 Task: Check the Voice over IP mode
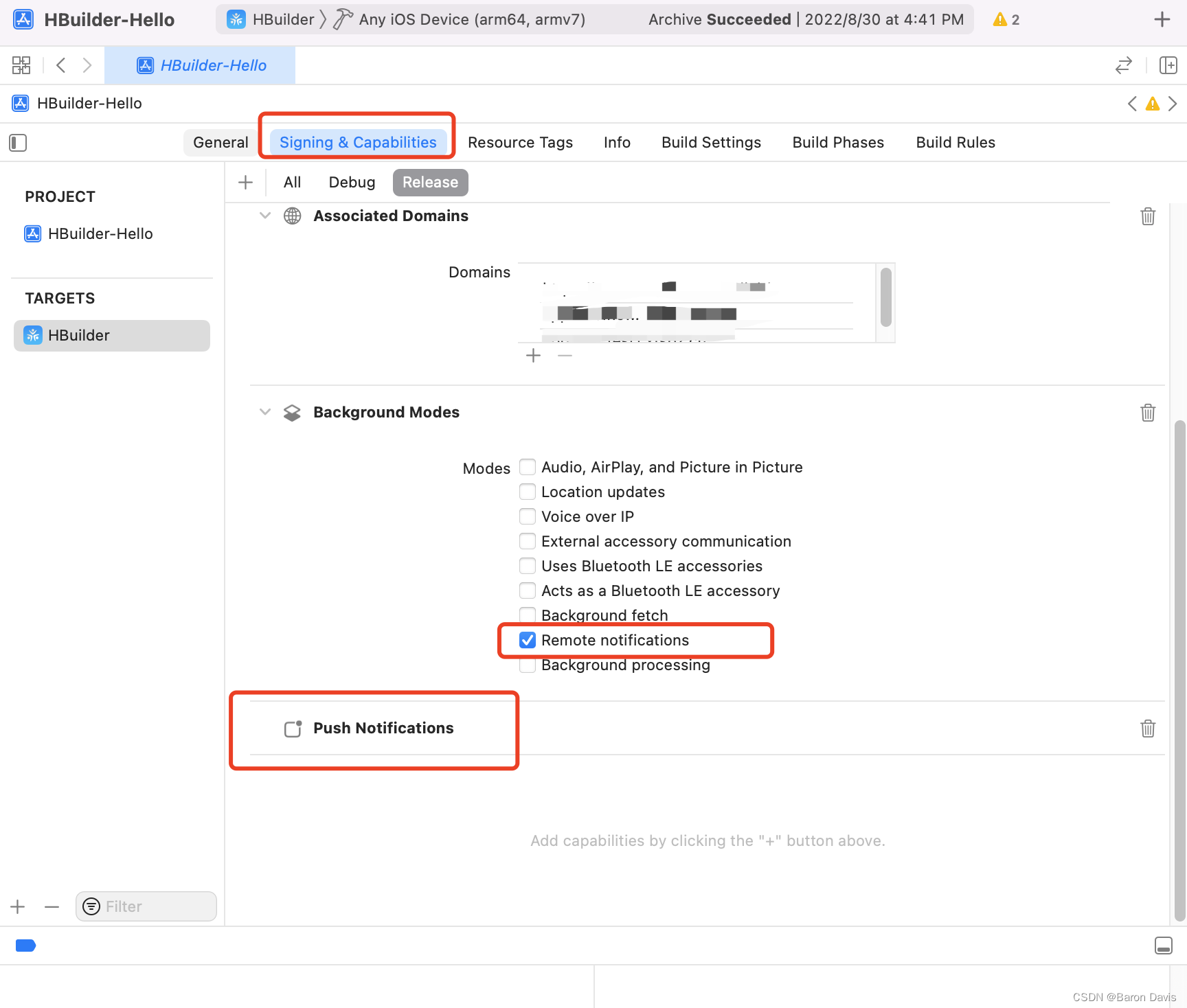[x=528, y=516]
